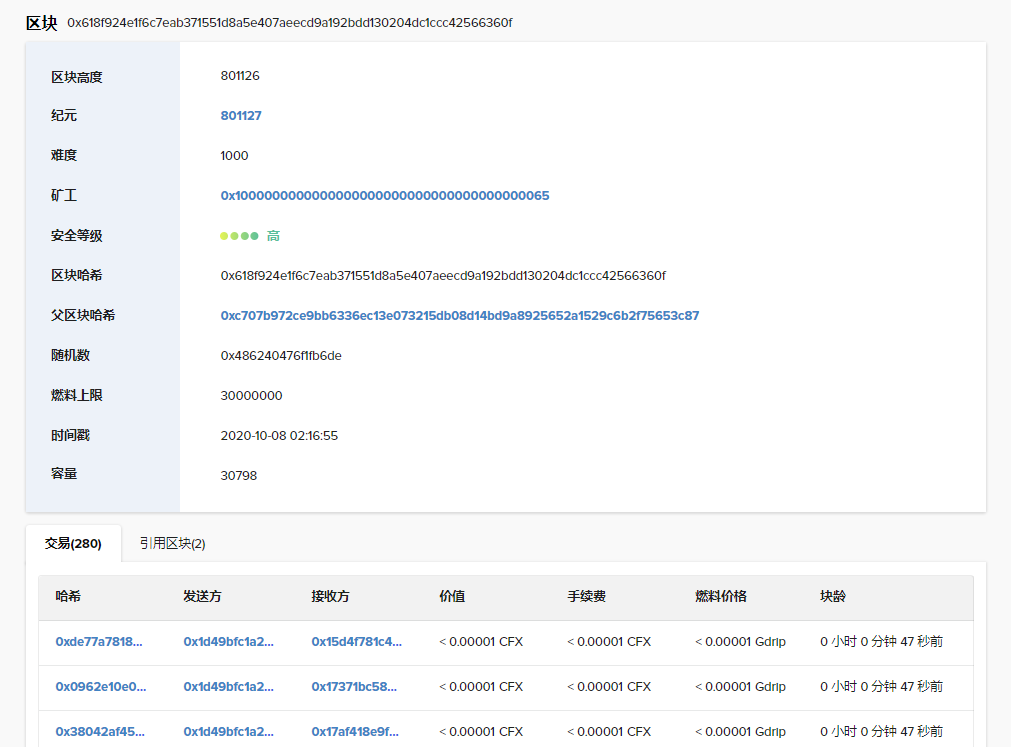Open the miner address 0x1000…0065 link

point(385,196)
